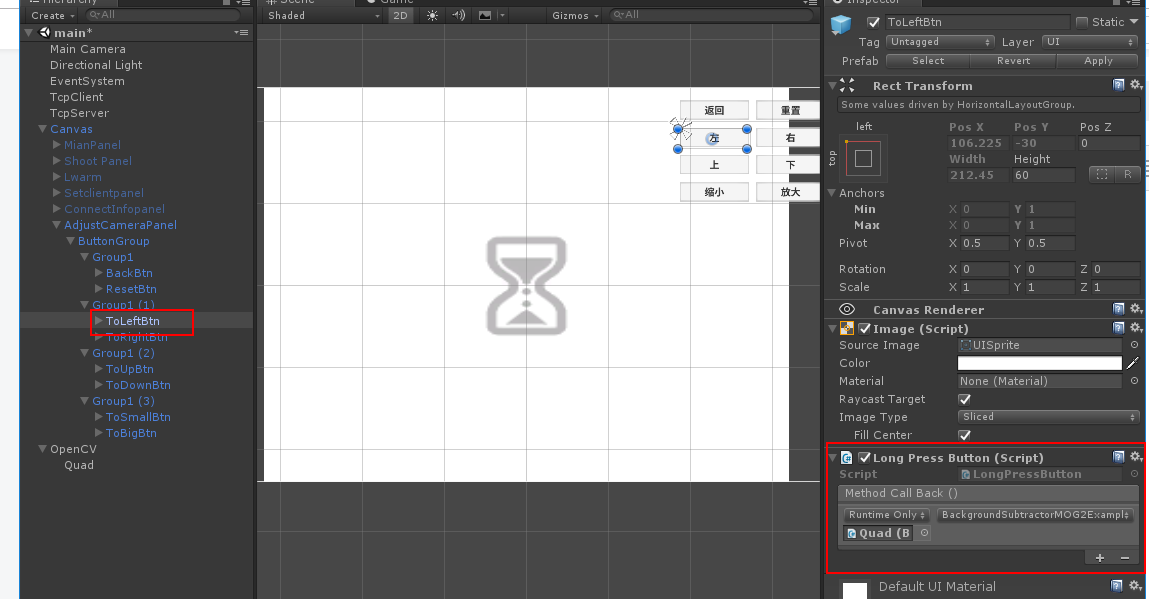Toggle the Static checkbox
Viewport: 1149px width, 599px height.
coord(1082,23)
